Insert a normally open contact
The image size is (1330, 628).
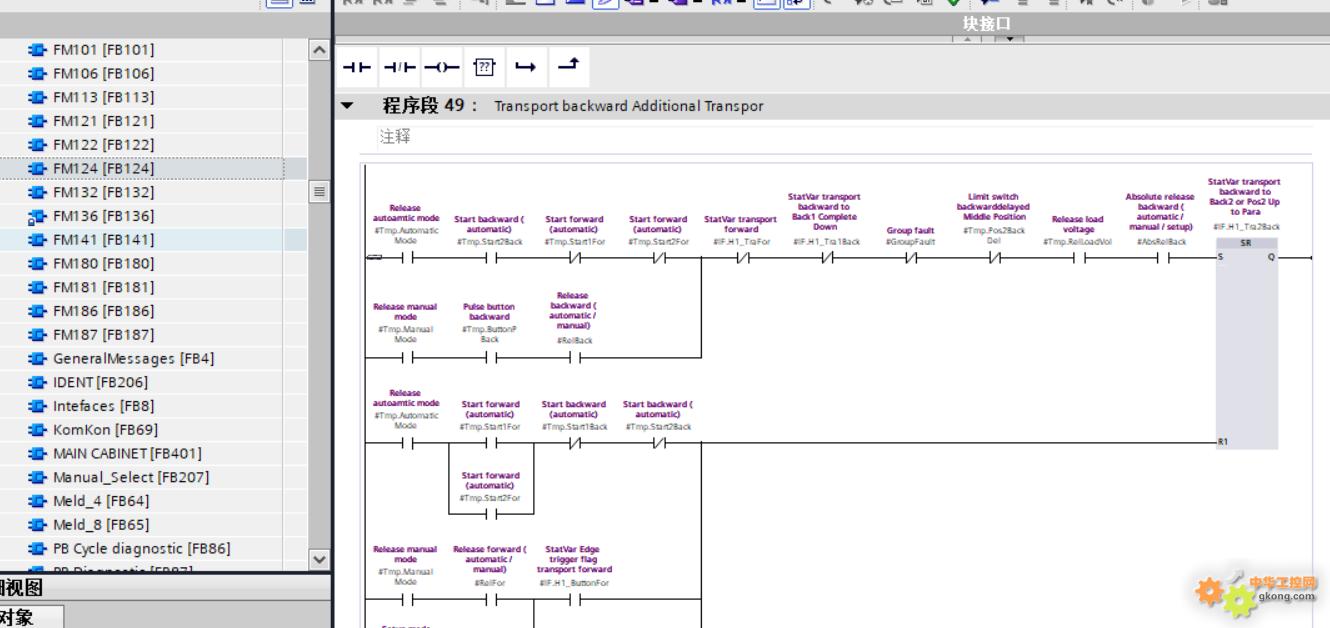click(x=356, y=67)
